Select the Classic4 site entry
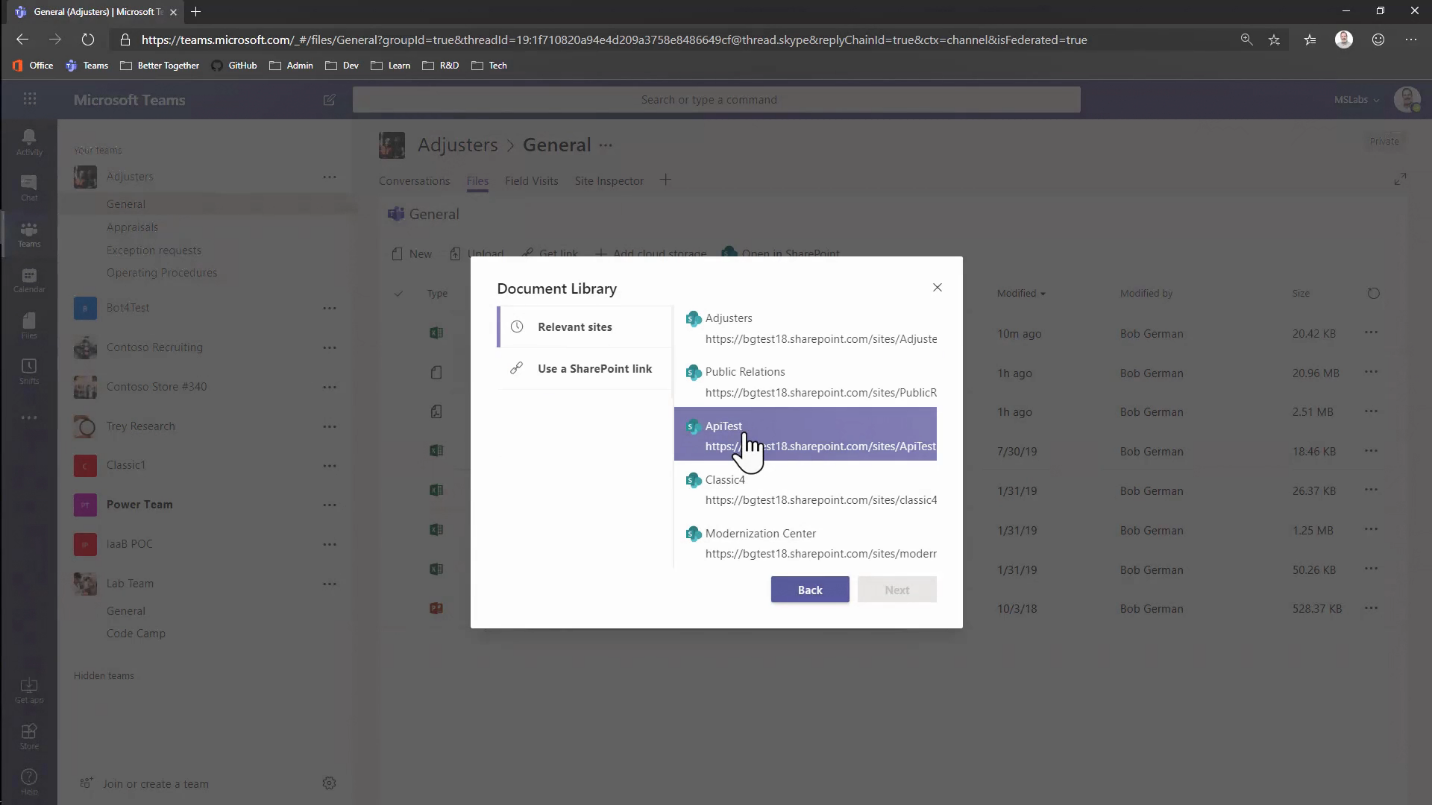This screenshot has width=1432, height=805. (x=805, y=489)
